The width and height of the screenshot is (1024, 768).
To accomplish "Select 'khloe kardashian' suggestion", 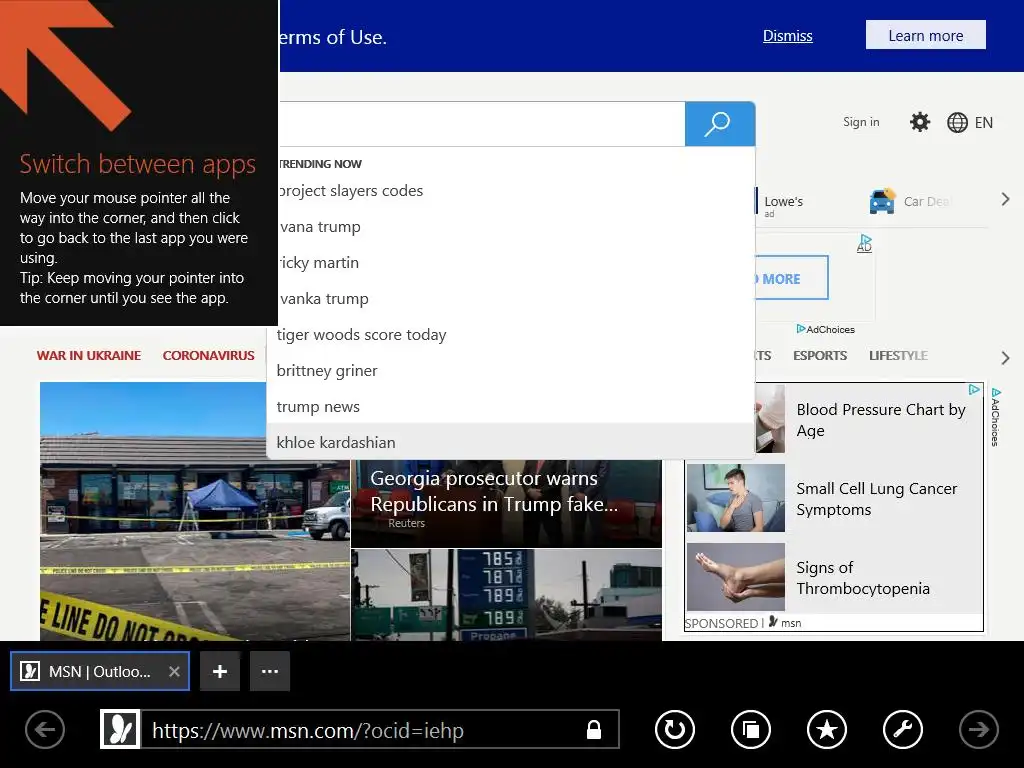I will pyautogui.click(x=511, y=442).
